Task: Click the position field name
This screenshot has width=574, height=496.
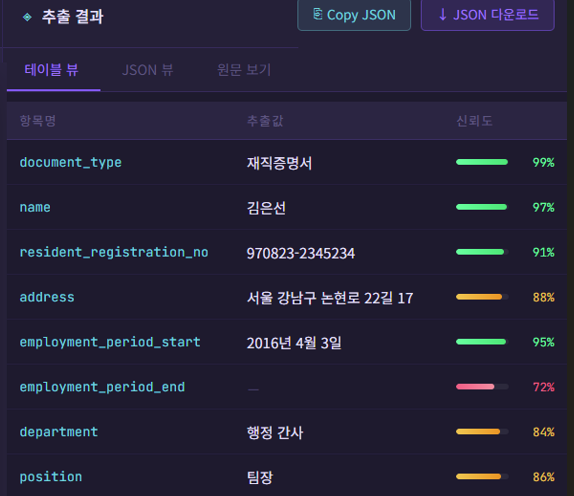Action: click(x=51, y=477)
